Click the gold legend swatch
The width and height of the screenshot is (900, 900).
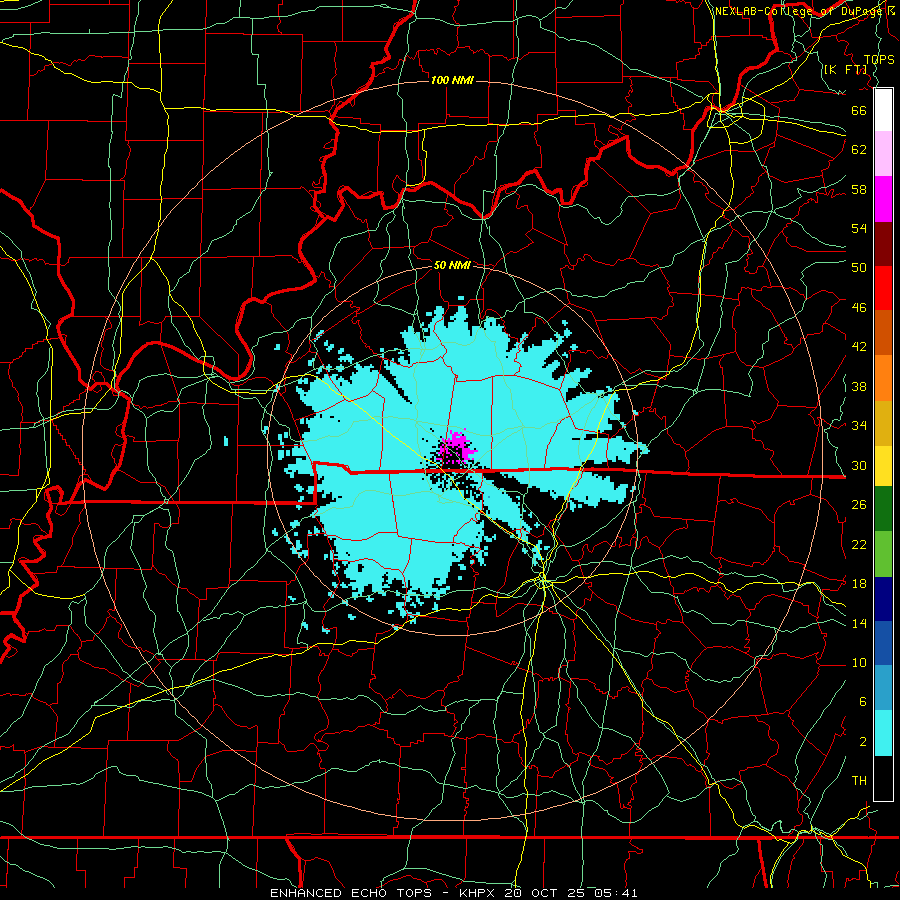point(883,422)
